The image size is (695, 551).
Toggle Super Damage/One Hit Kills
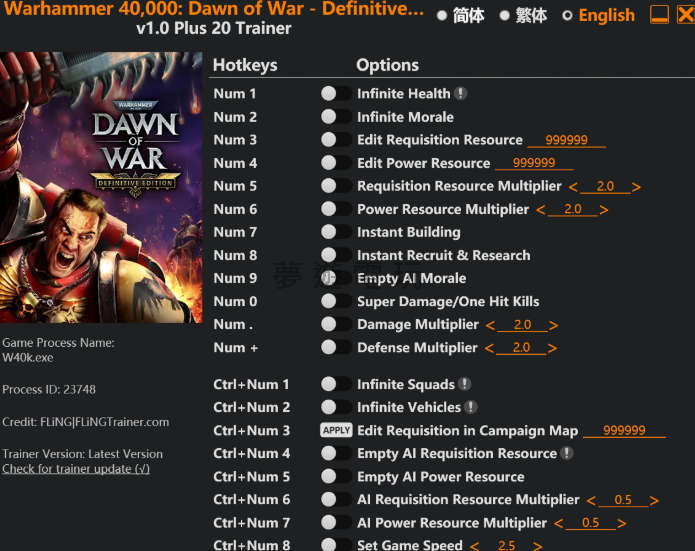tap(336, 301)
